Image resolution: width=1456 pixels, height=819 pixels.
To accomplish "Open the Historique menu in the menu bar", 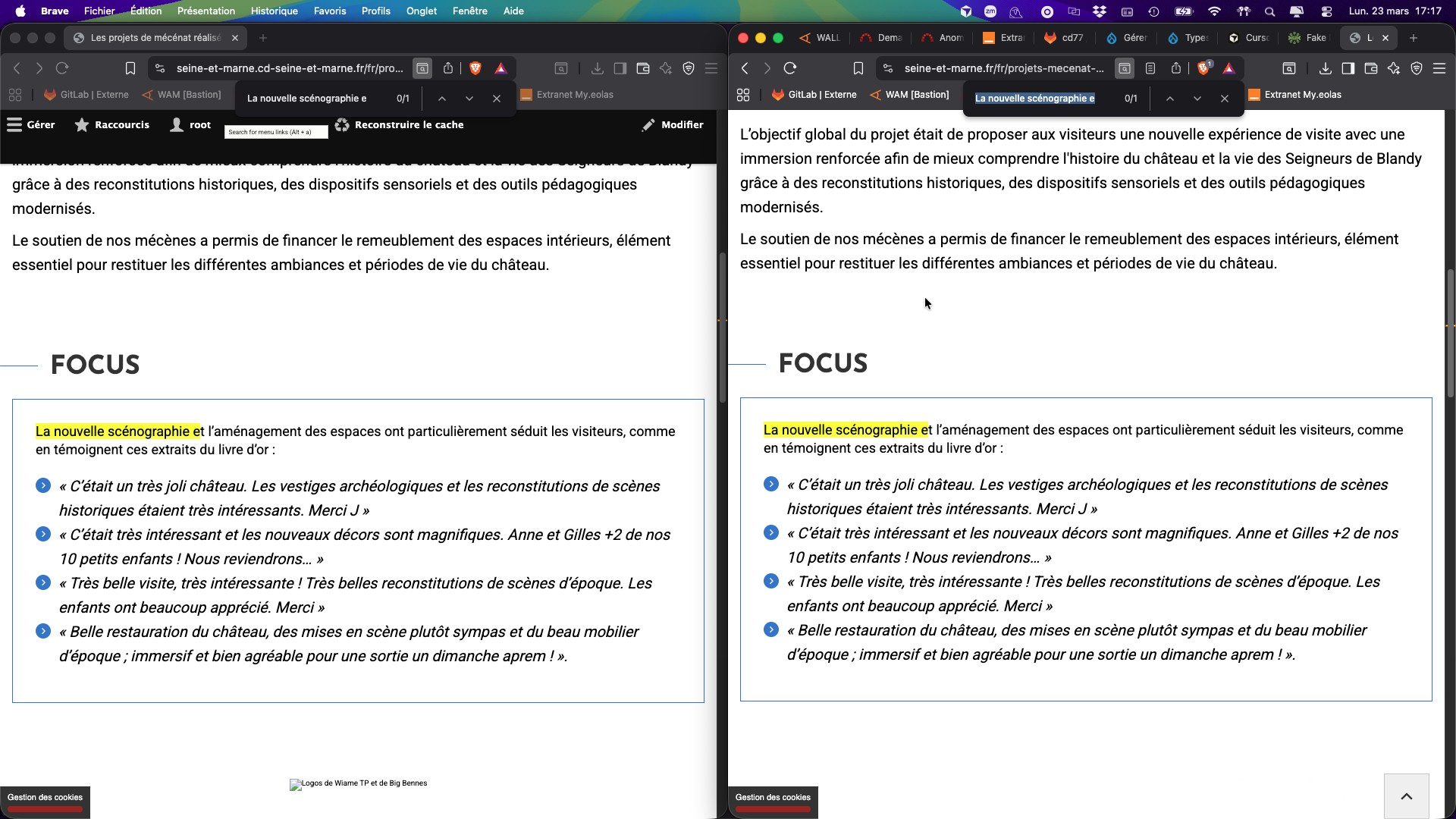I will click(x=274, y=11).
